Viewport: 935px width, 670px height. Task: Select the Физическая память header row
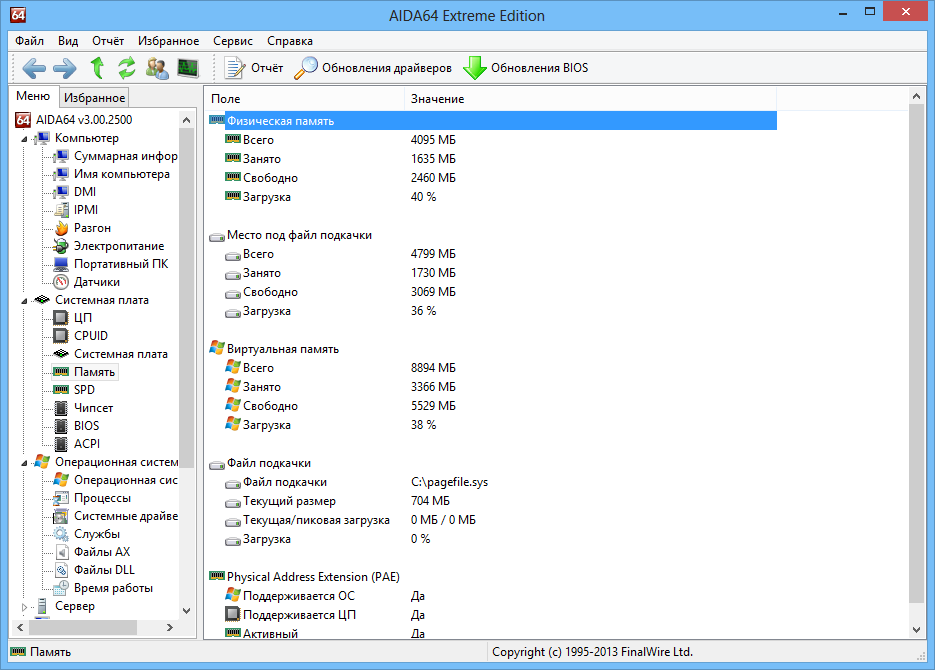click(491, 121)
